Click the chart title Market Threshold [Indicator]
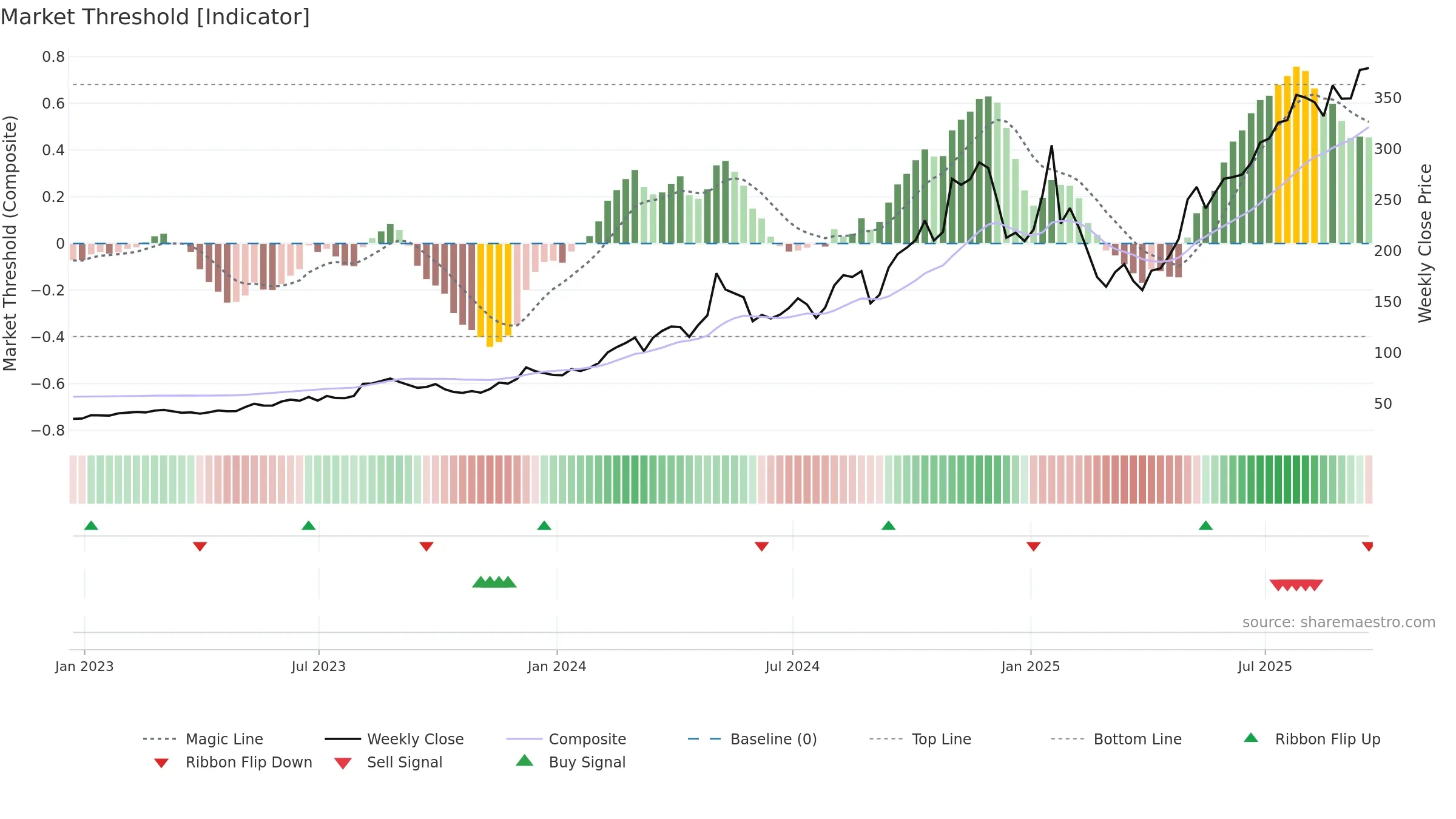Viewport: 1456px width, 819px height. pyautogui.click(x=155, y=17)
